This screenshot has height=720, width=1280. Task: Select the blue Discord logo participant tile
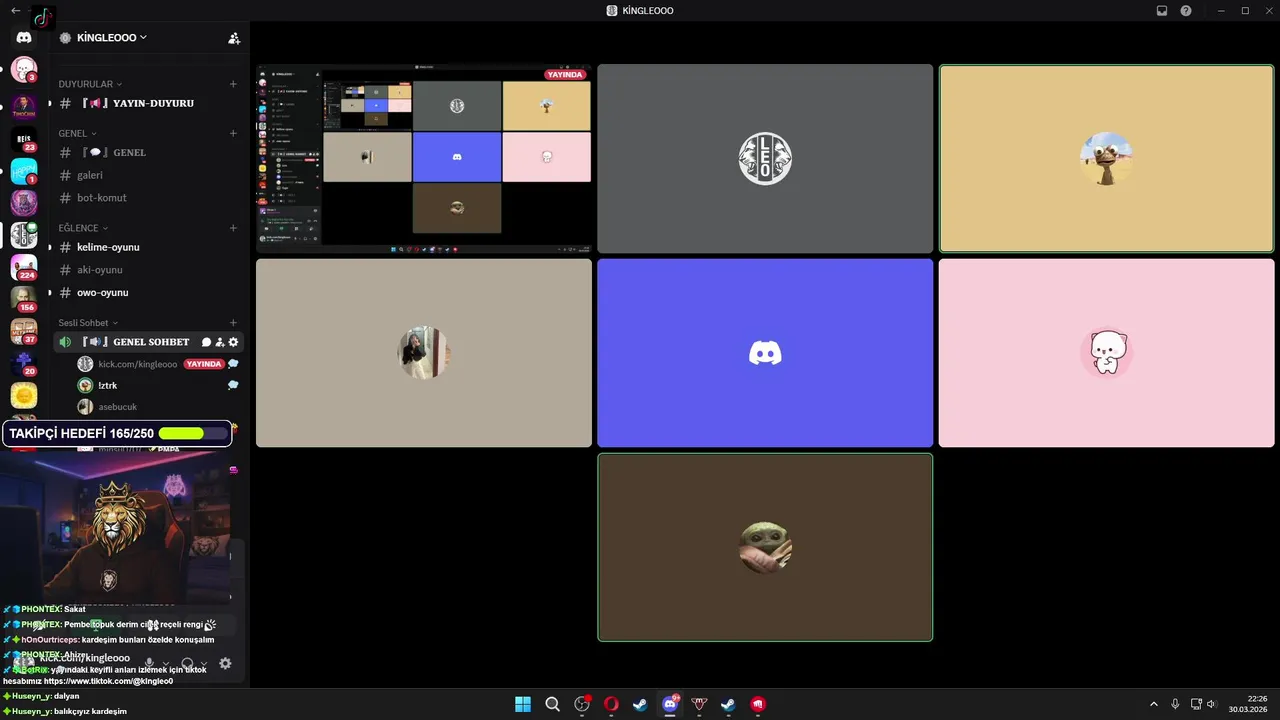(765, 353)
